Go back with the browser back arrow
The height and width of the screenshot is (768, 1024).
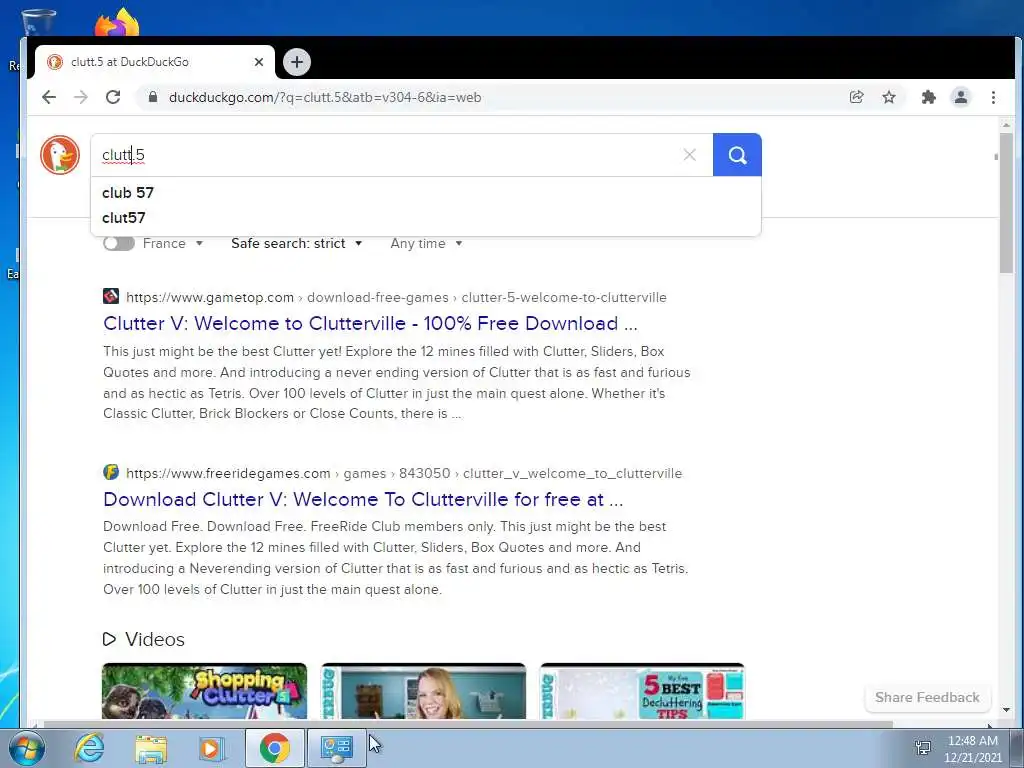(49, 97)
